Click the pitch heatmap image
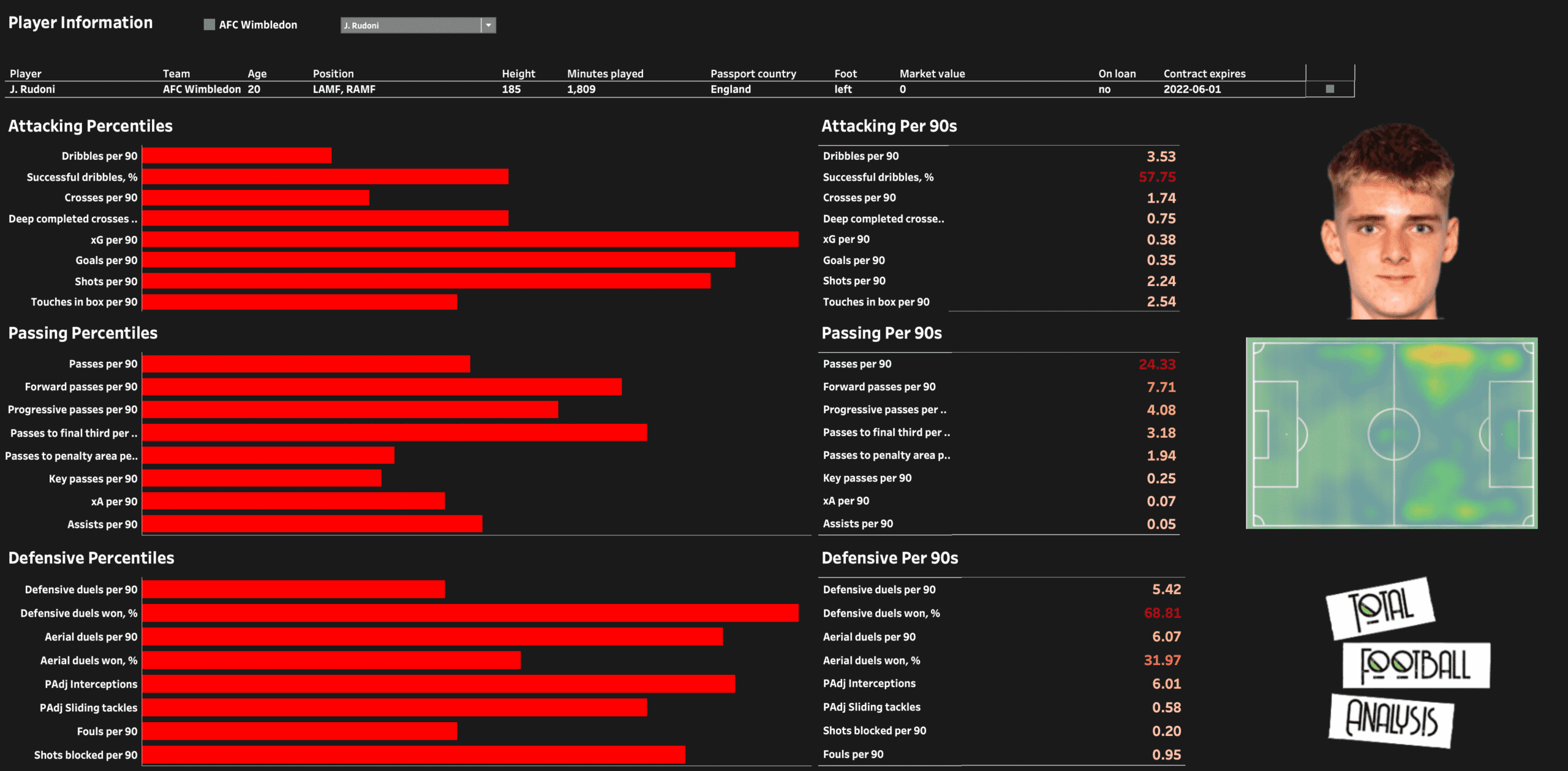Screen dimensions: 1568x771 (1392, 433)
